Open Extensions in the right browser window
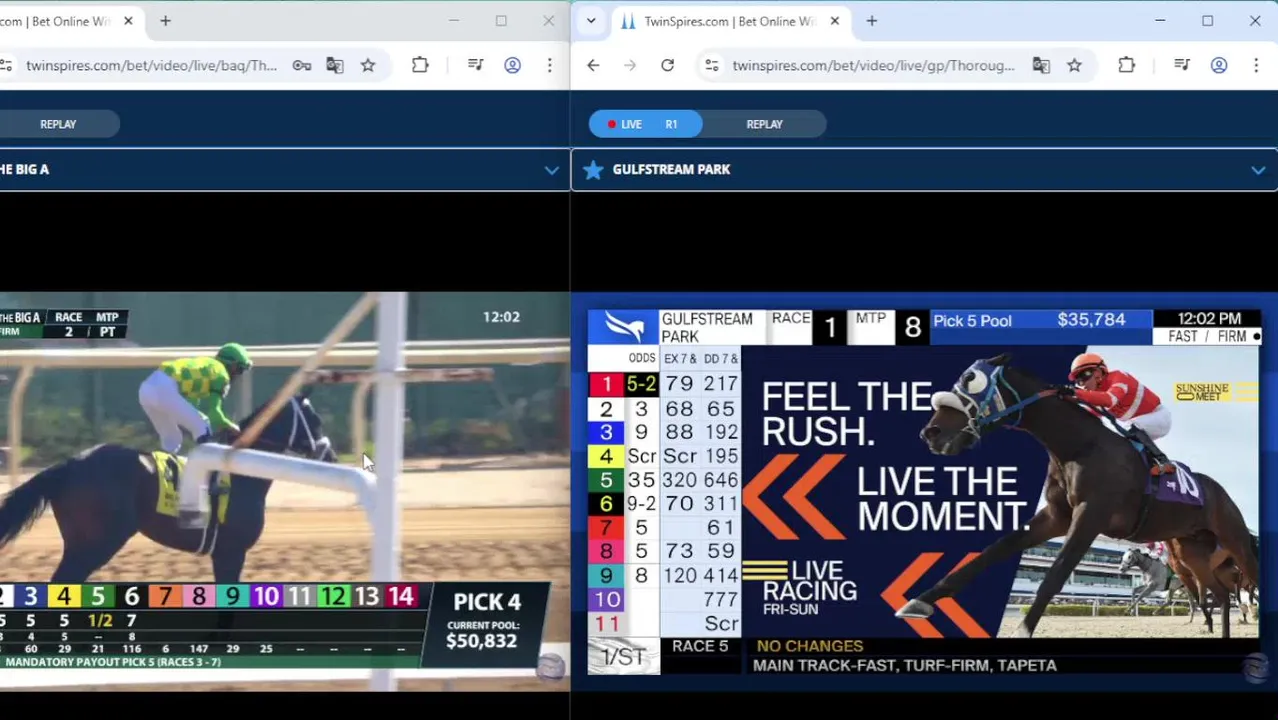This screenshot has width=1278, height=720. (x=1126, y=66)
